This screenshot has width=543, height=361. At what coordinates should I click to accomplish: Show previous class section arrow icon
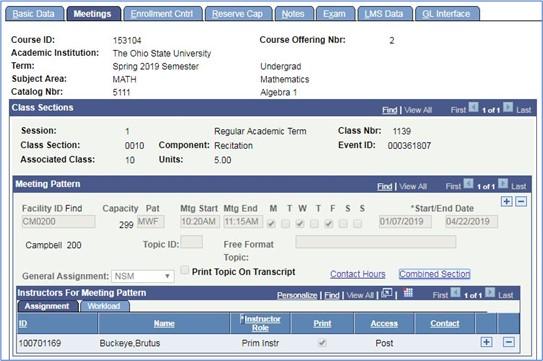(x=473, y=107)
